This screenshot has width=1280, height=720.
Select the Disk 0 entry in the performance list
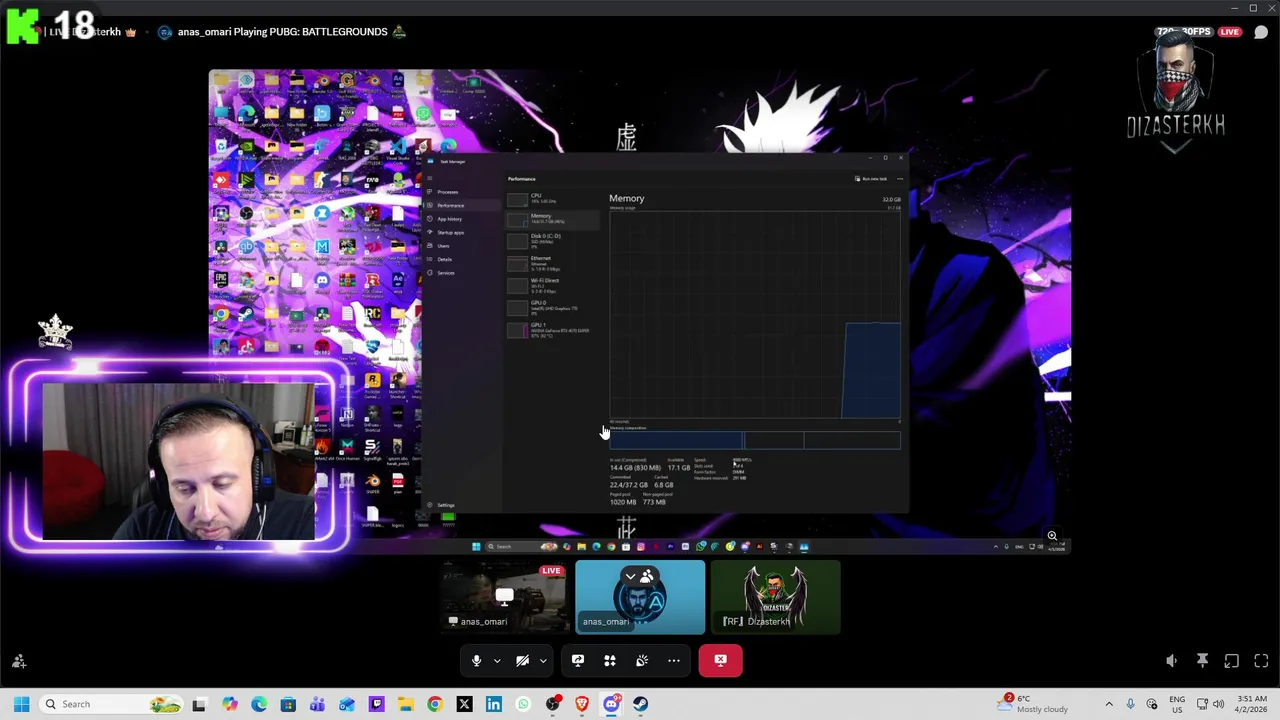552,240
